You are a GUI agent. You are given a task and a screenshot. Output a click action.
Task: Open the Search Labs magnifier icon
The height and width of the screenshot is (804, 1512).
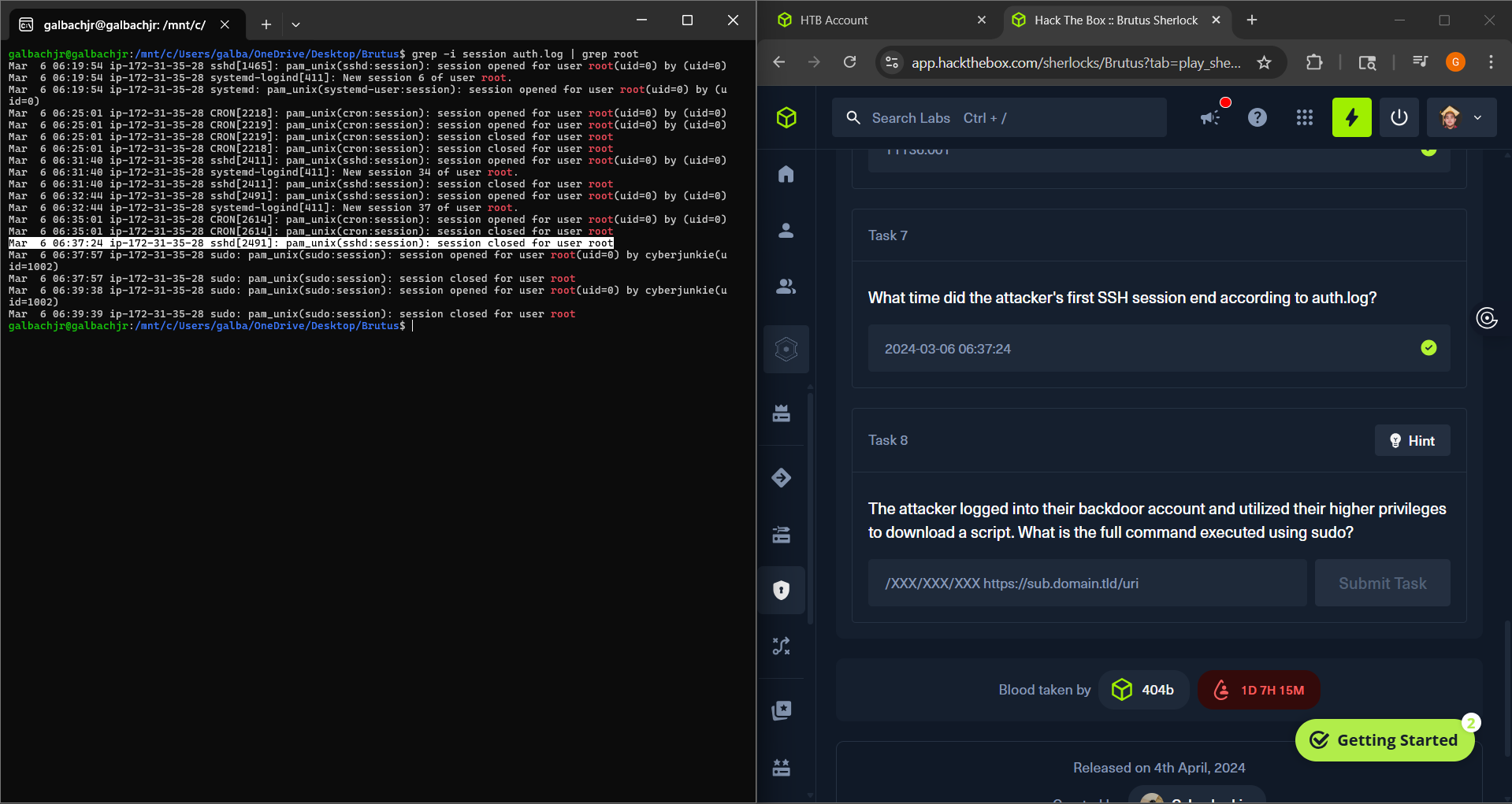pos(853,118)
